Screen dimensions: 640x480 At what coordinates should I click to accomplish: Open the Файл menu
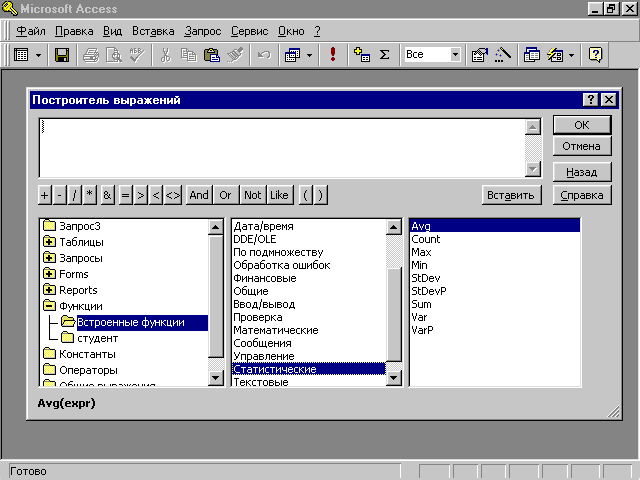pos(31,31)
